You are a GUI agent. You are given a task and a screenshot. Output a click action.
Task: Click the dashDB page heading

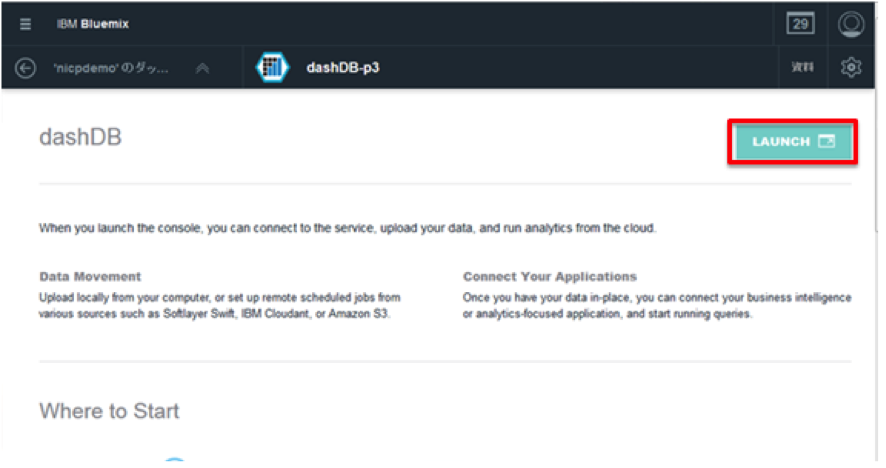tap(80, 137)
